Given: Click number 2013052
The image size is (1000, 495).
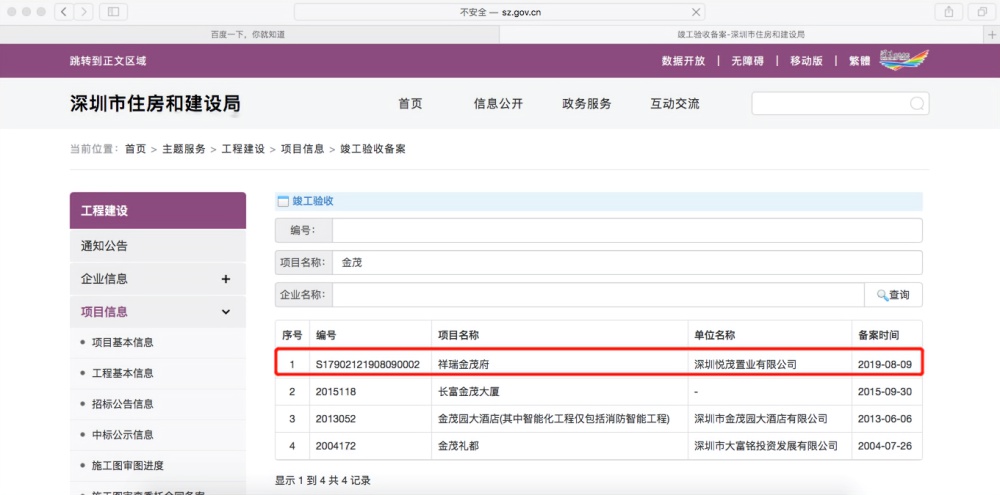Looking at the screenshot, I should 336,419.
